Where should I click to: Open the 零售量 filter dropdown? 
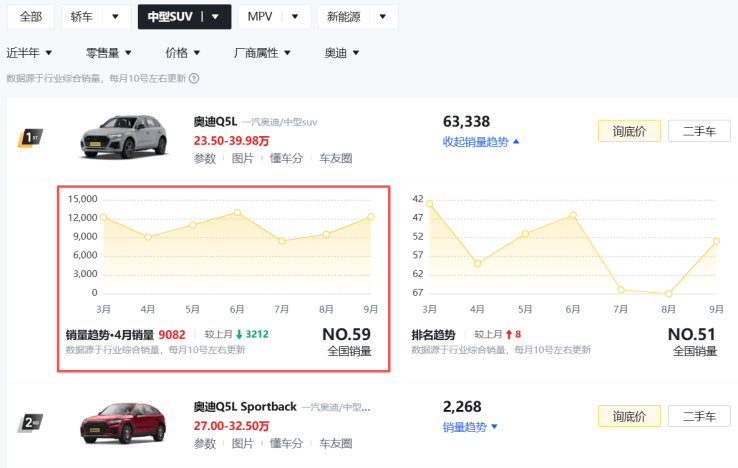click(108, 53)
